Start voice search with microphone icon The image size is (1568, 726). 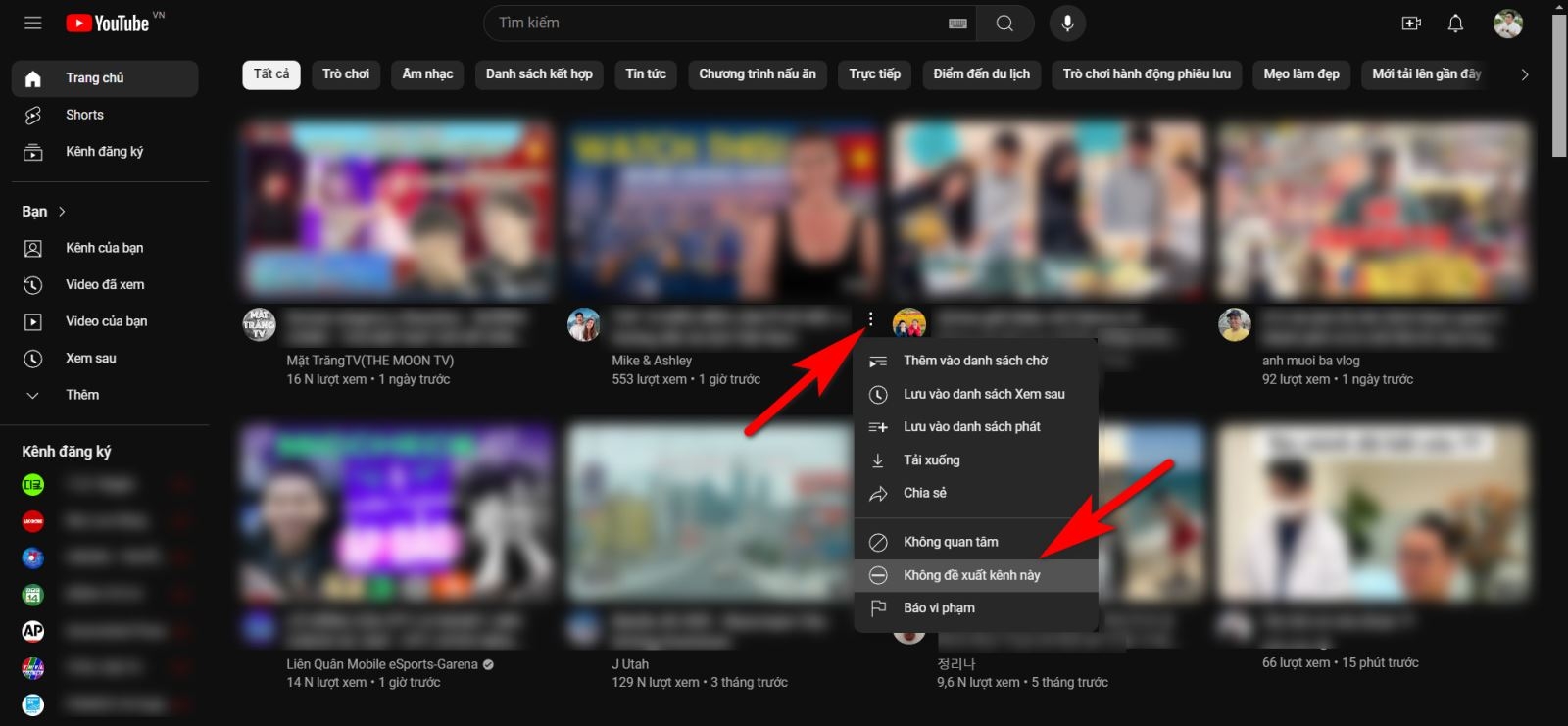[1067, 24]
